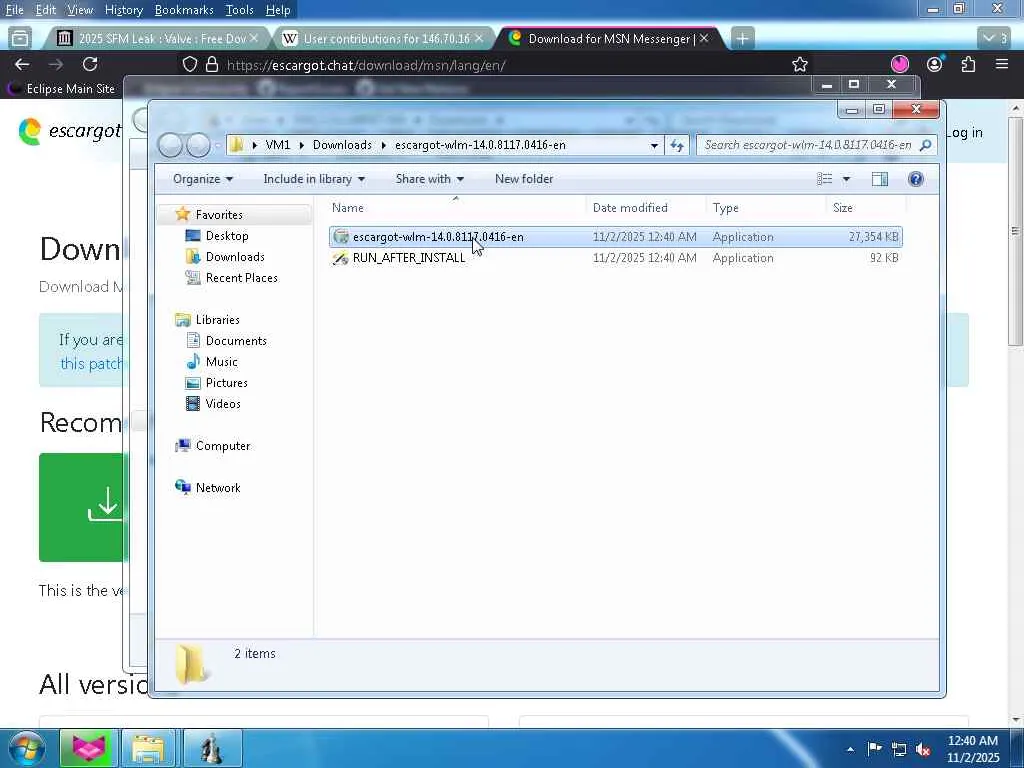This screenshot has width=1024, height=768.
Task: Click the muted volume tray icon
Action: tap(923, 749)
